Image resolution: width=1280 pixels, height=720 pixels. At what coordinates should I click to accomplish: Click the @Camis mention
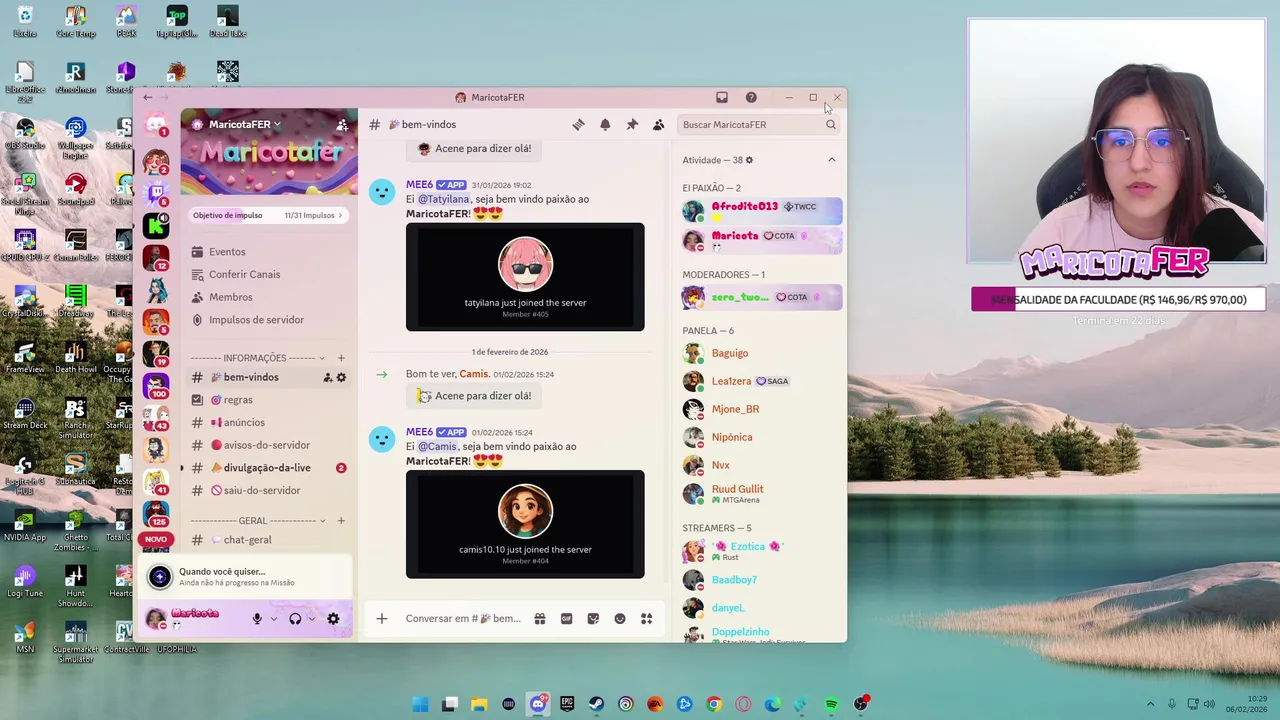coord(437,446)
